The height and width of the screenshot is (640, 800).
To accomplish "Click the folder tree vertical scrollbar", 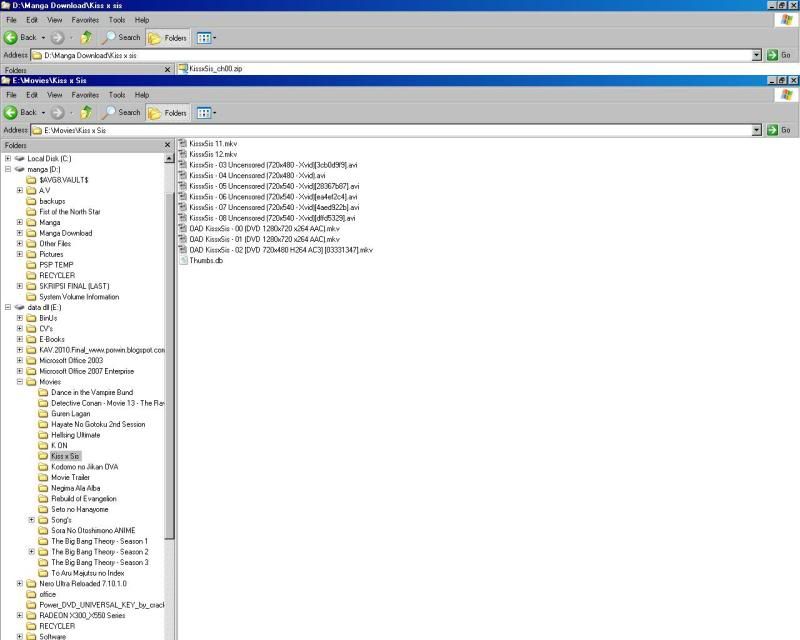I will coord(170,400).
